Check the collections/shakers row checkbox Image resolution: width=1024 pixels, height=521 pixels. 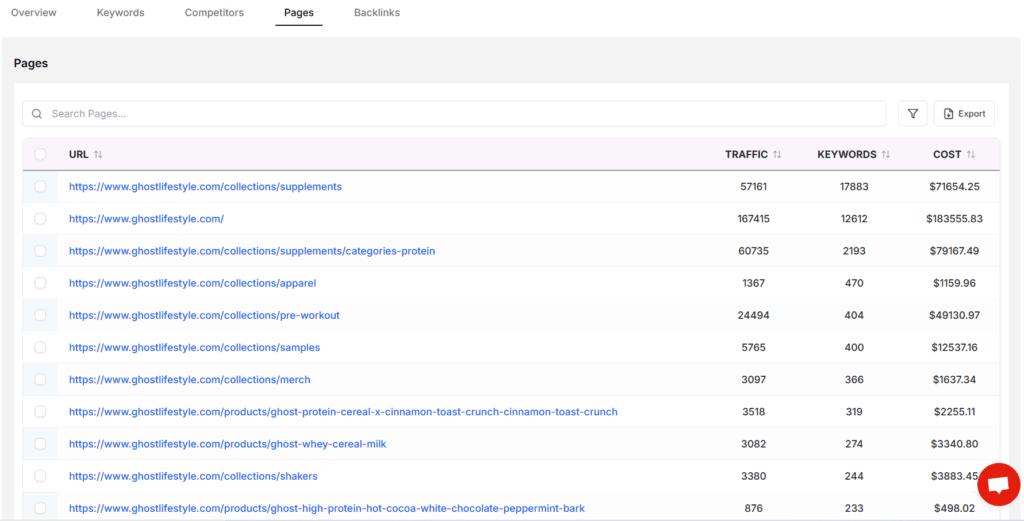point(40,476)
